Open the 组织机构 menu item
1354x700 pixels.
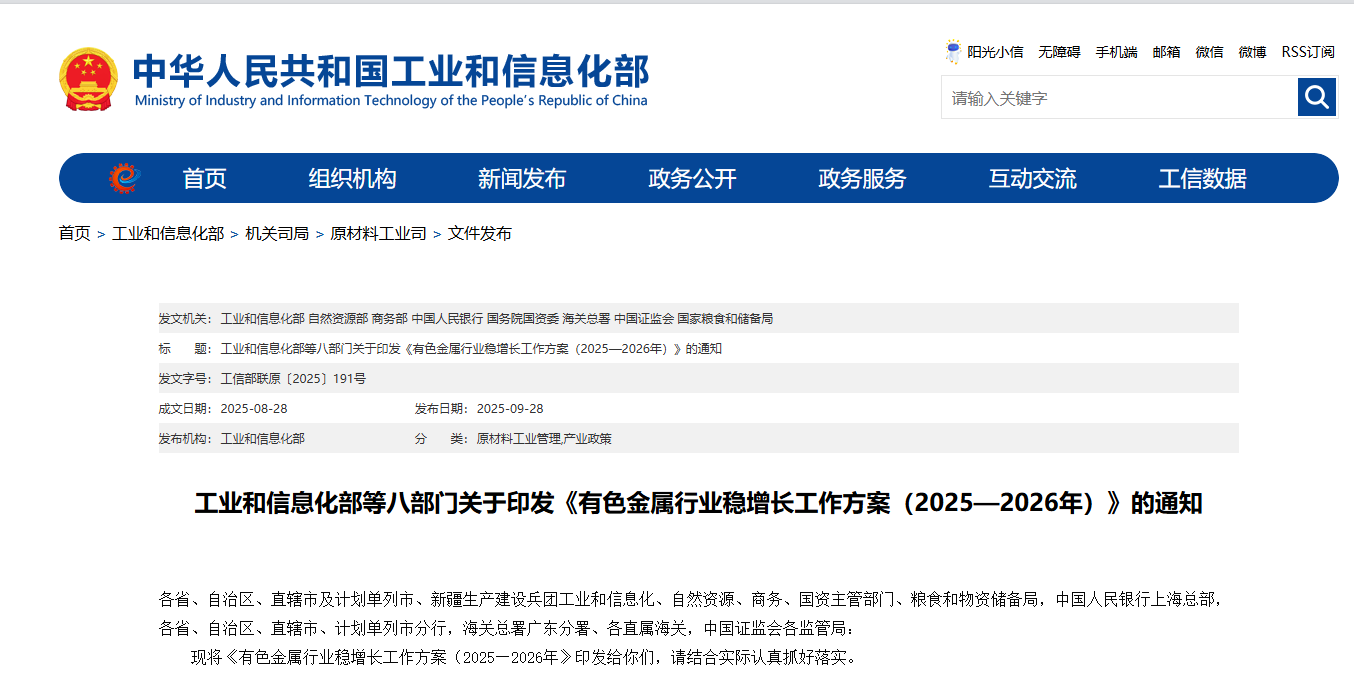tap(352, 179)
